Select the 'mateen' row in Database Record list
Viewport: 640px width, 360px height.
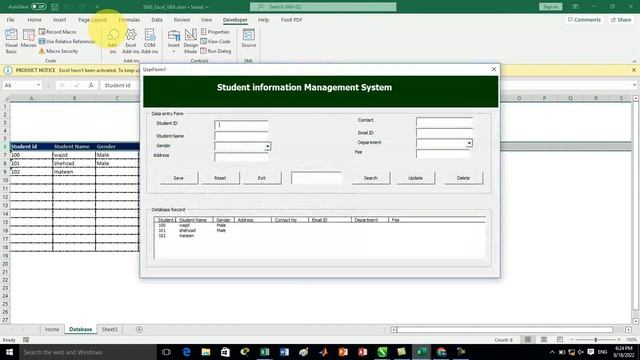320,236
